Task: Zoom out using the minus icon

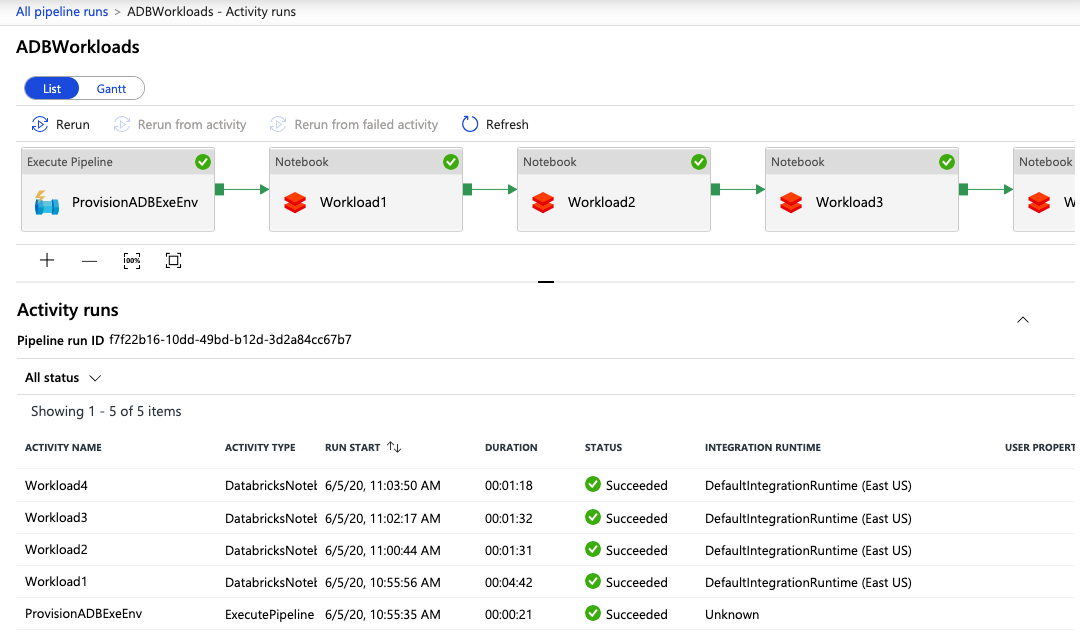Action: [x=89, y=260]
